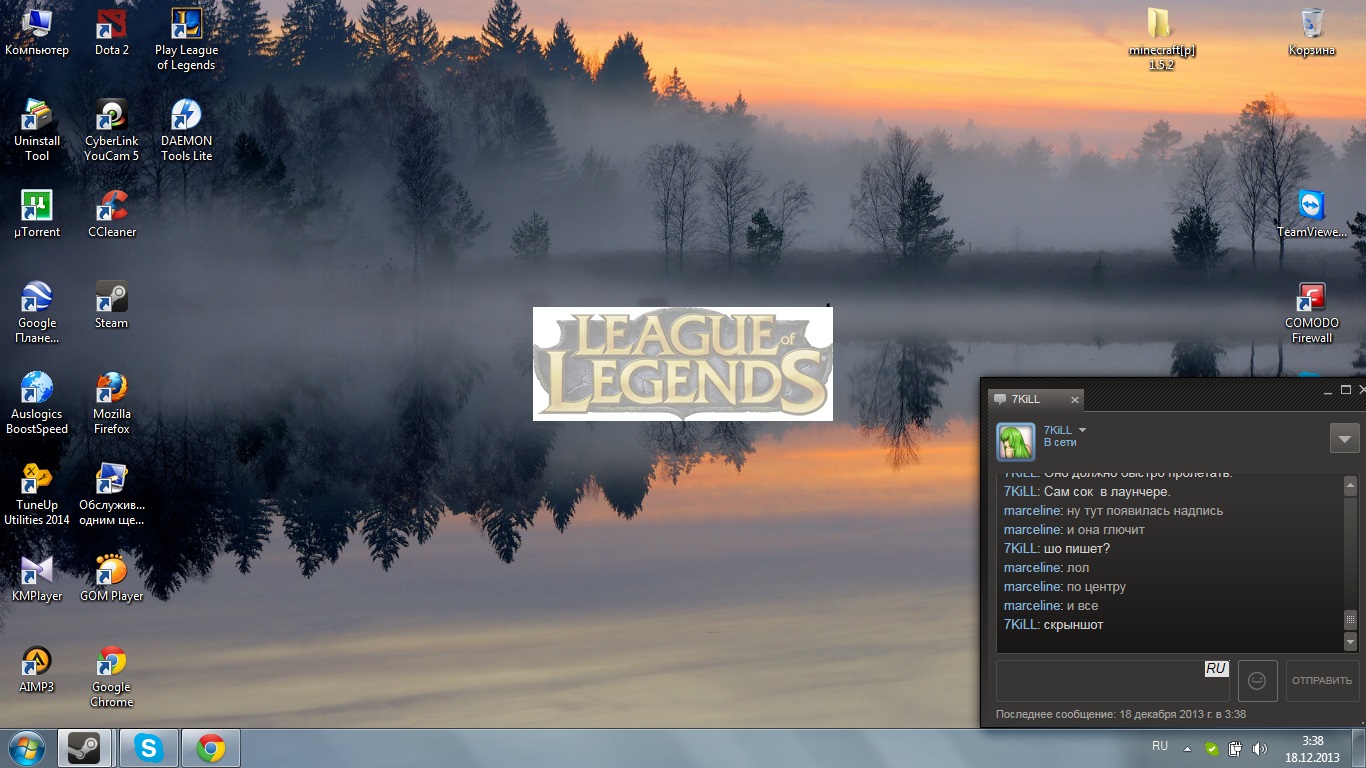Click the volume speaker tray icon
Screen dimensions: 1366x768
pos(1260,748)
